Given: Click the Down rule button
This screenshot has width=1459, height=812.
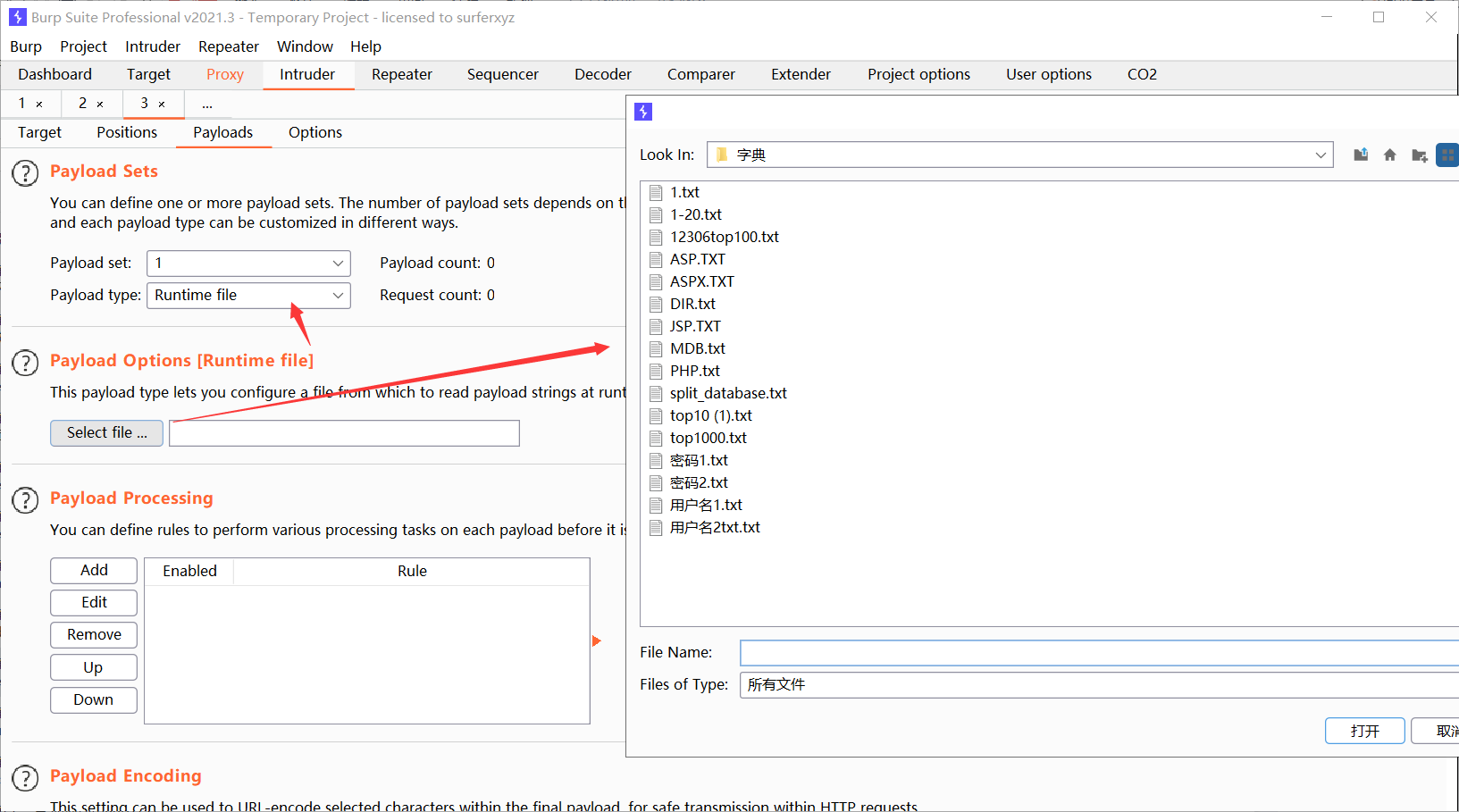Looking at the screenshot, I should 94,699.
